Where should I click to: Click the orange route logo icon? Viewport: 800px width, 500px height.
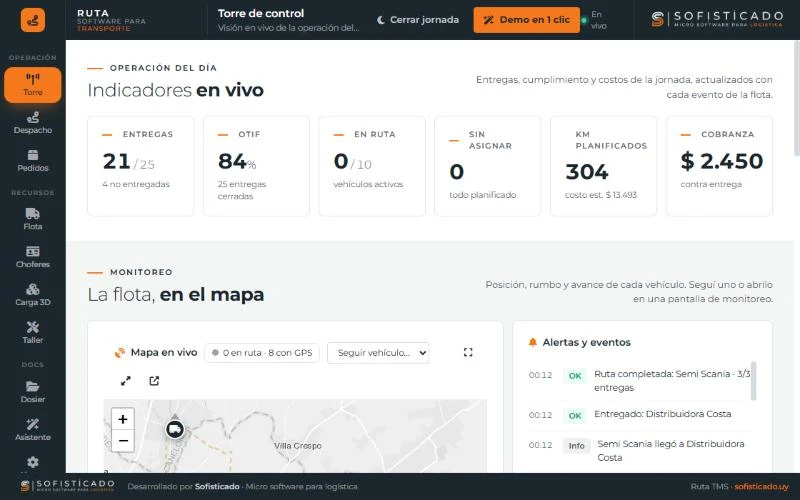tap(33, 20)
